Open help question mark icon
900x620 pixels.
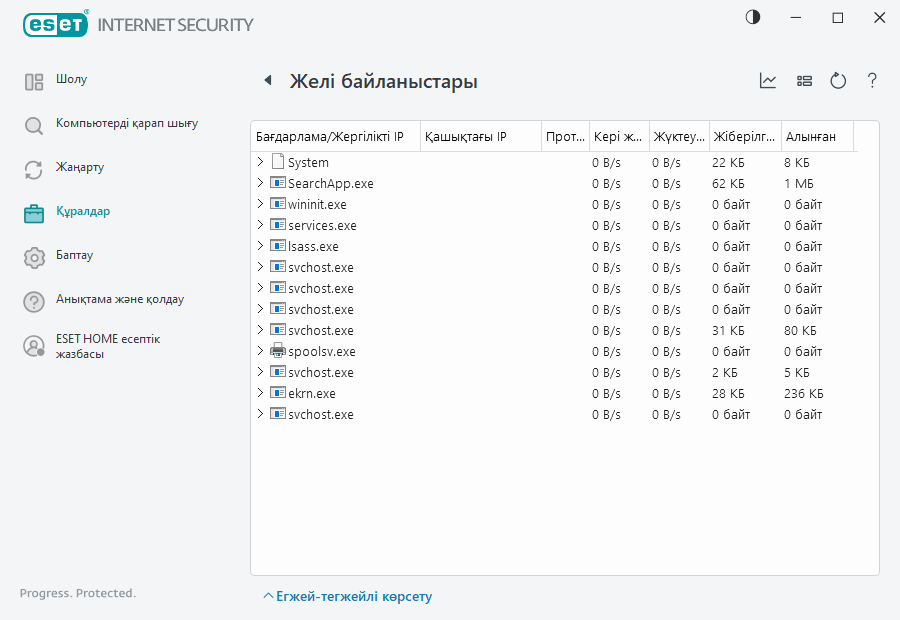[872, 81]
